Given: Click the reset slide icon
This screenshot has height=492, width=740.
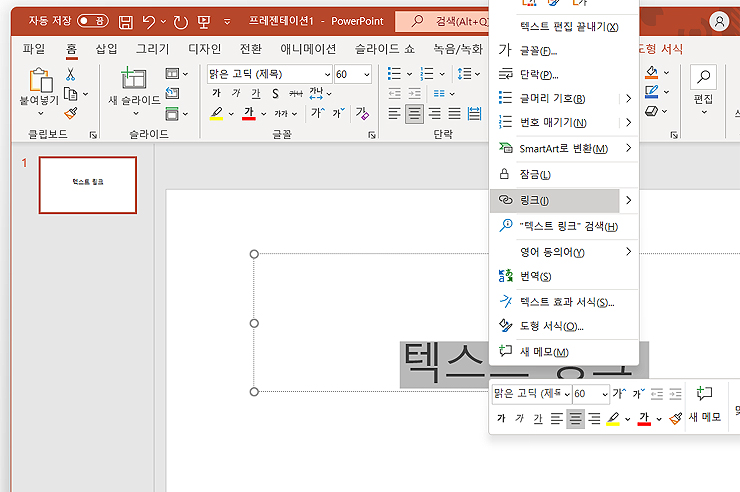Looking at the screenshot, I should pyautogui.click(x=172, y=93).
